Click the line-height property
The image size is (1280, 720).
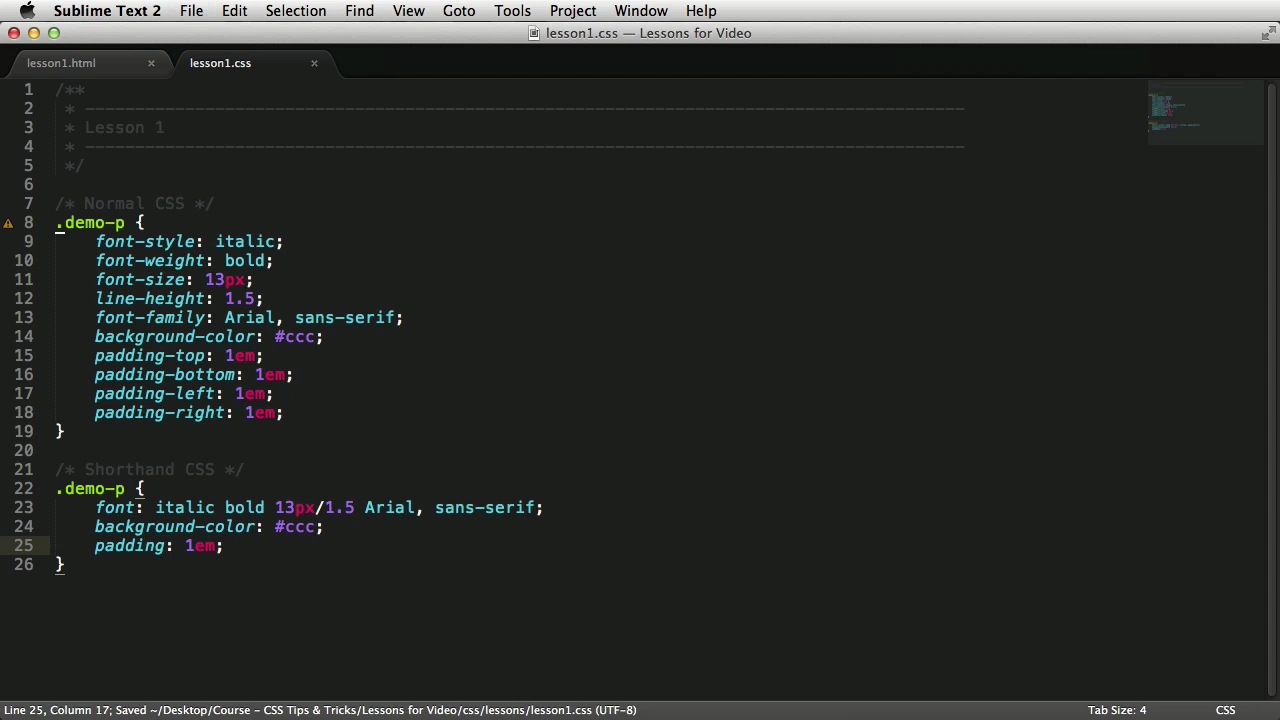[x=150, y=299]
